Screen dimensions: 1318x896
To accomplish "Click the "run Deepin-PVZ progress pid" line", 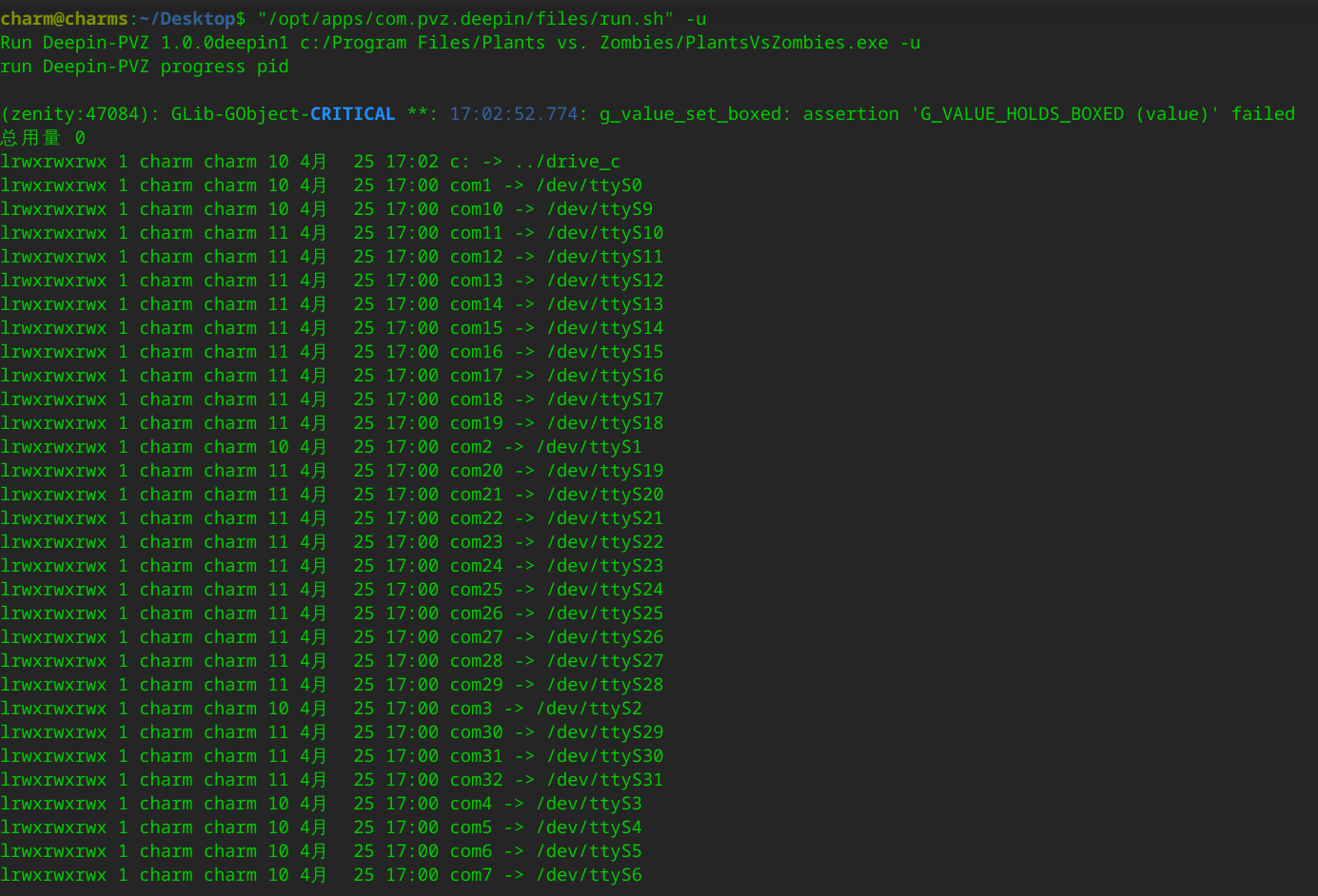I will [145, 67].
